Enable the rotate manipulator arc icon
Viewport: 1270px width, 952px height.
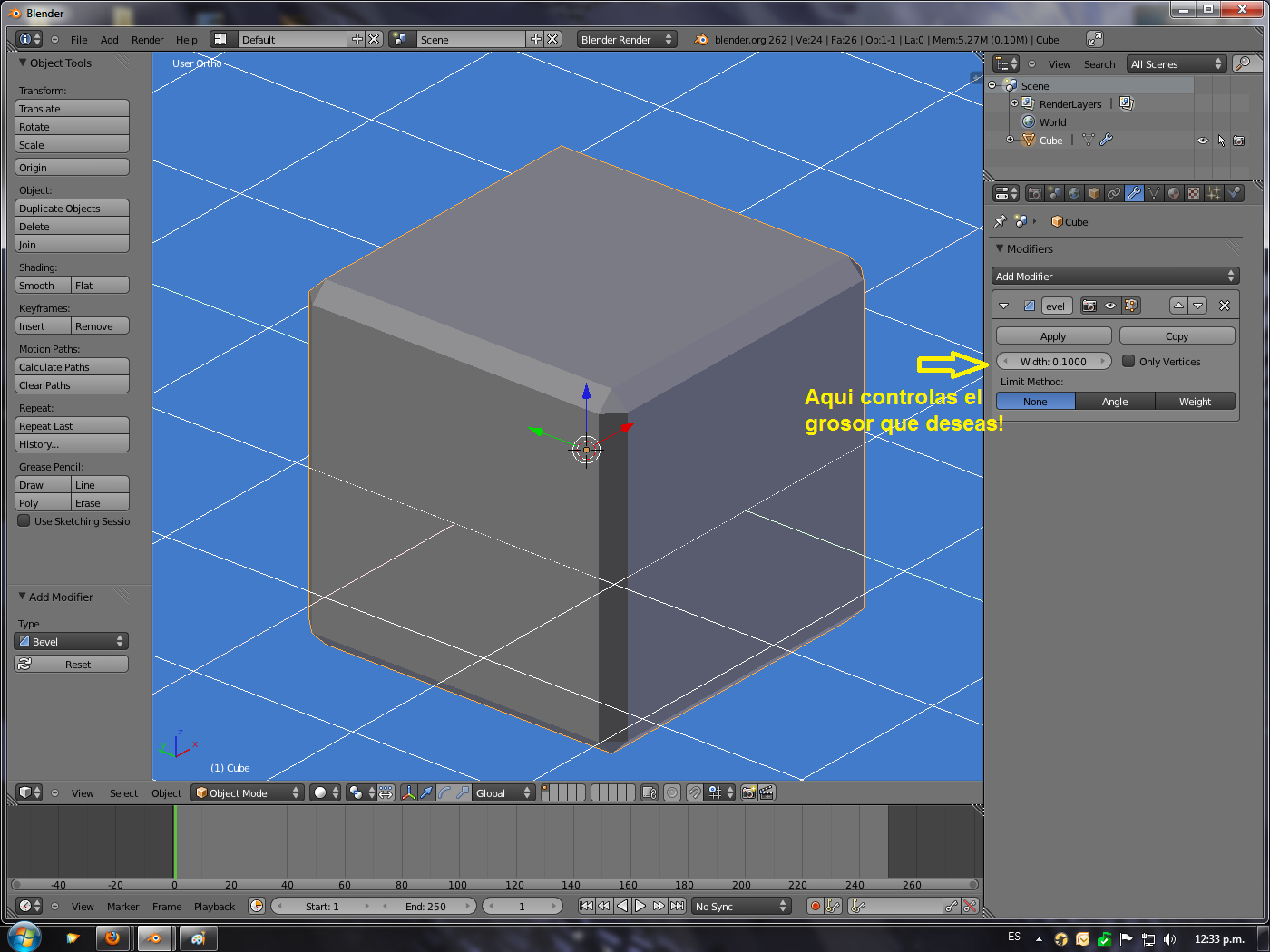[444, 792]
